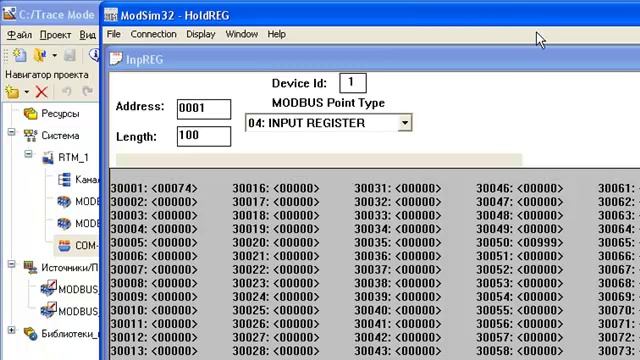
Task: Click the InpREG document window icon
Action: [116, 59]
